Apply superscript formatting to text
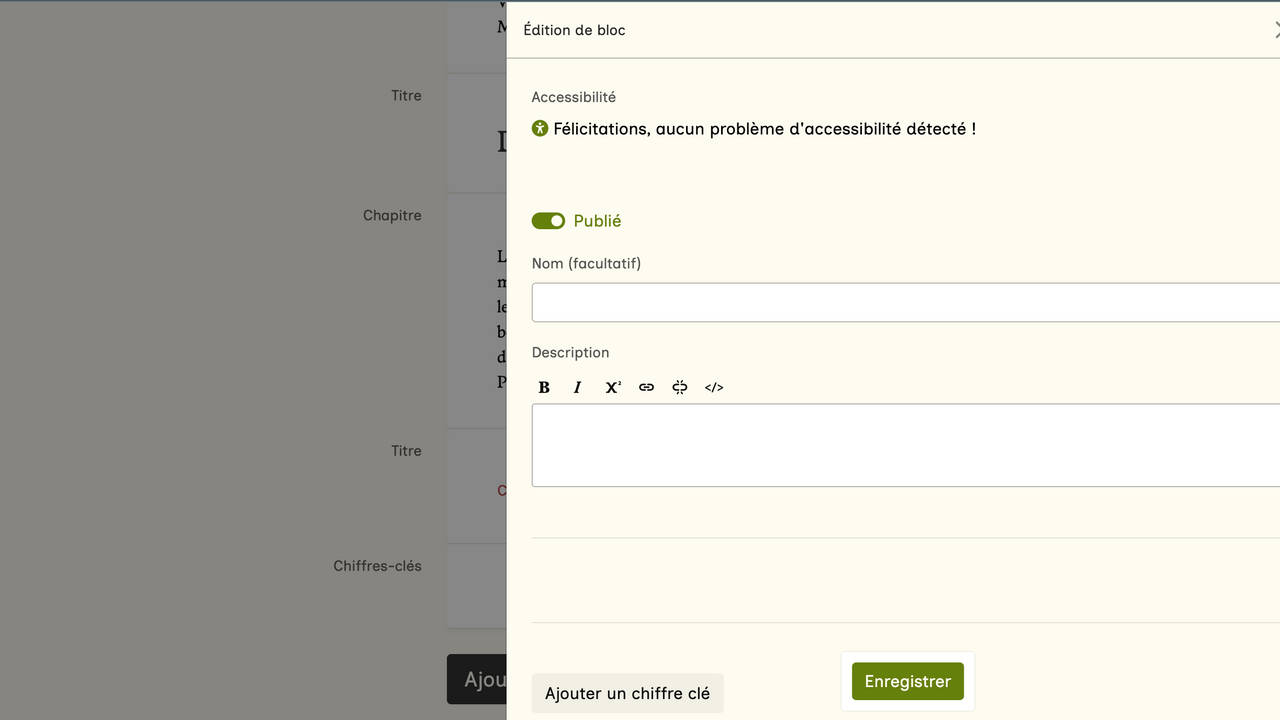The height and width of the screenshot is (720, 1280). [612, 388]
